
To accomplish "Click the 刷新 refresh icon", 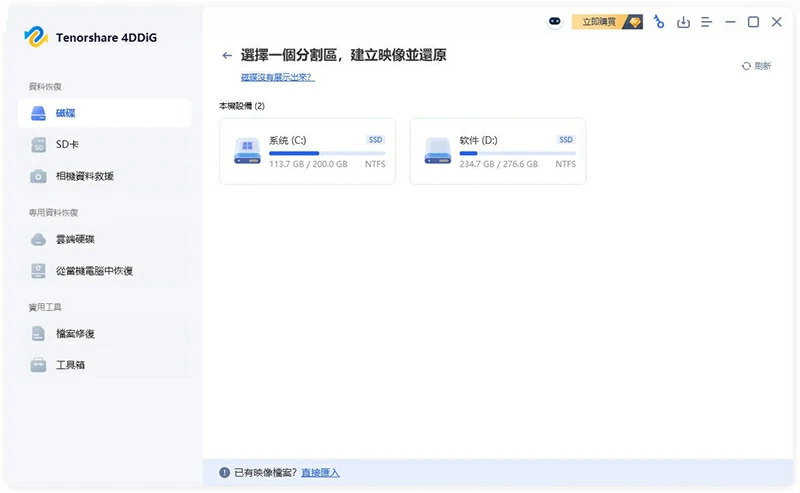I will [x=746, y=66].
